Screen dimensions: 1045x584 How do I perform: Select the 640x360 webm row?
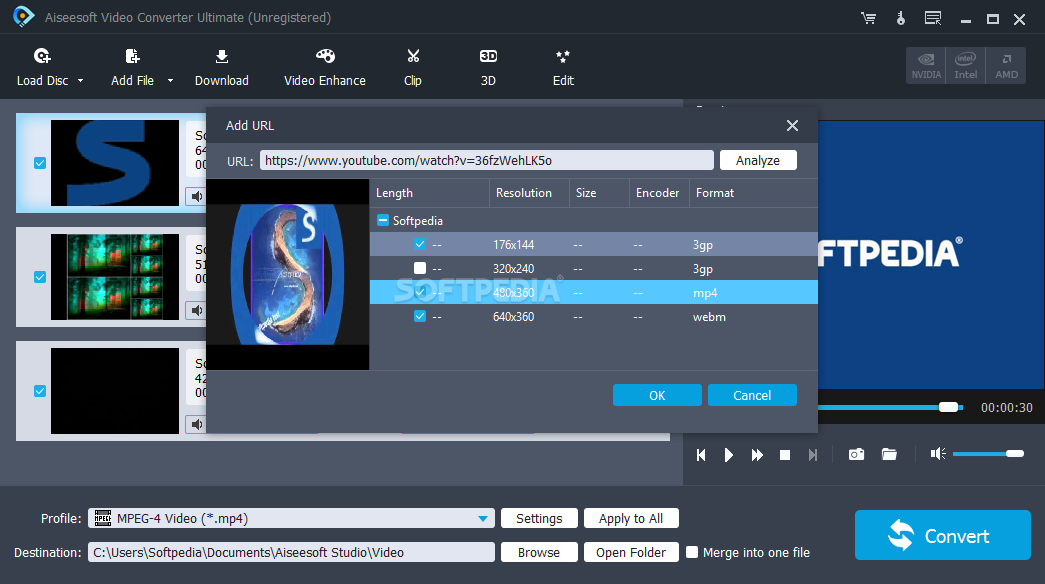click(x=594, y=316)
